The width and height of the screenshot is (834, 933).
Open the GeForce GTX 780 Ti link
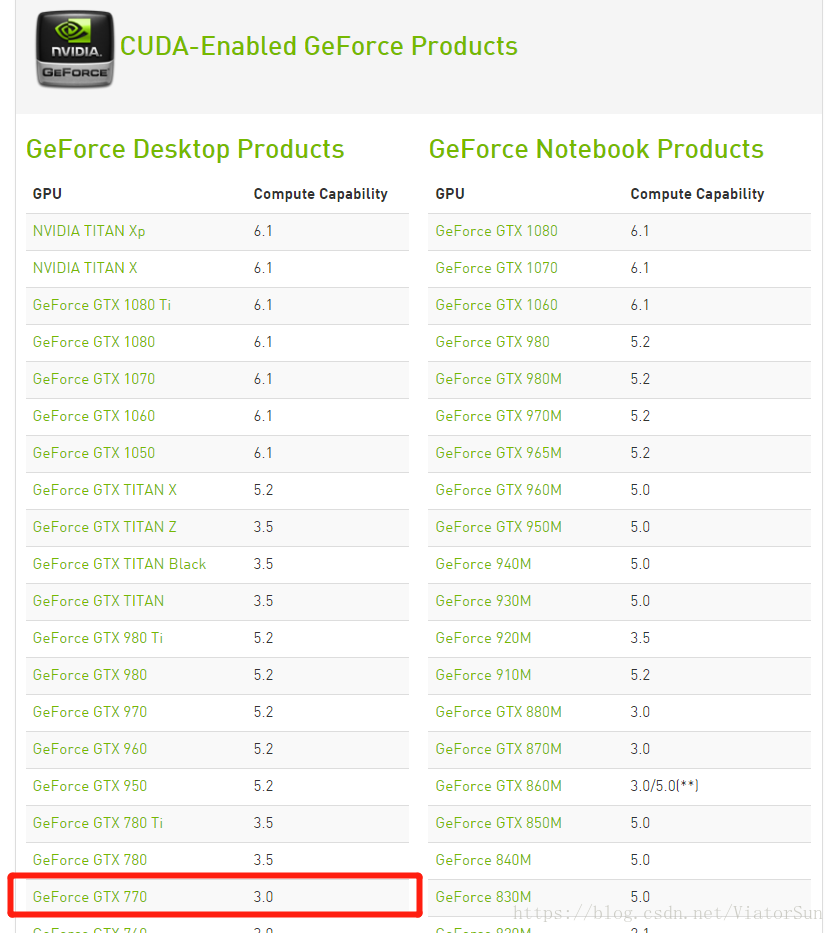(98, 822)
